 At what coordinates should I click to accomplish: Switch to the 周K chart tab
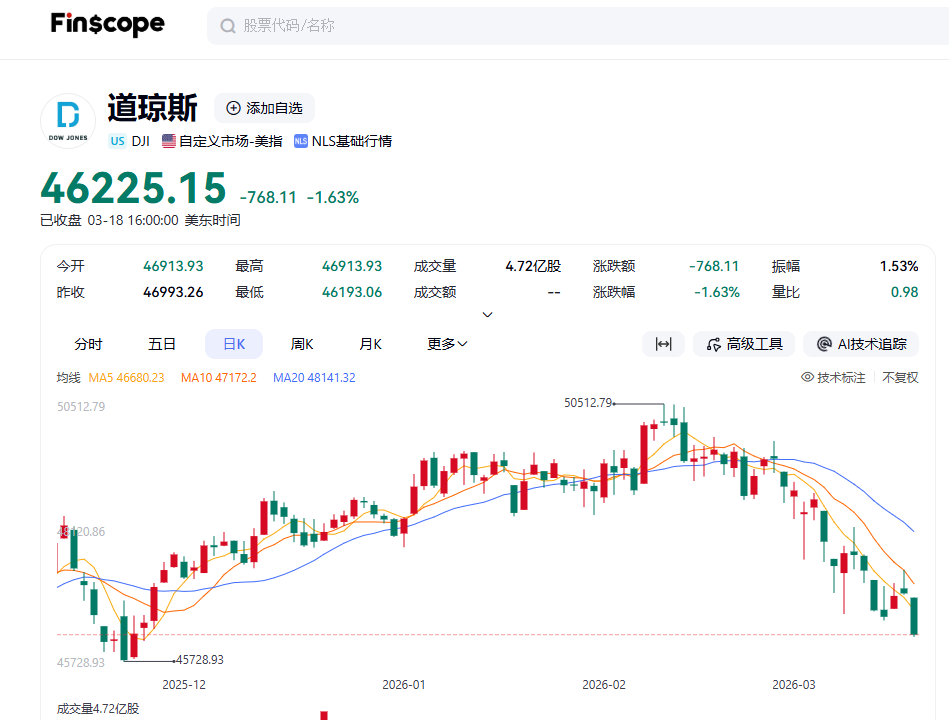click(x=302, y=344)
